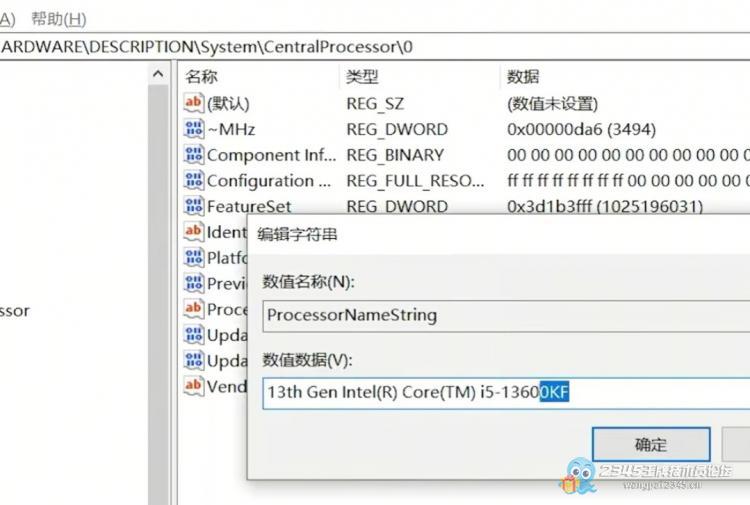This screenshot has width=750, height=505.
Task: Confirm the edit with 确定 button
Action: (651, 444)
